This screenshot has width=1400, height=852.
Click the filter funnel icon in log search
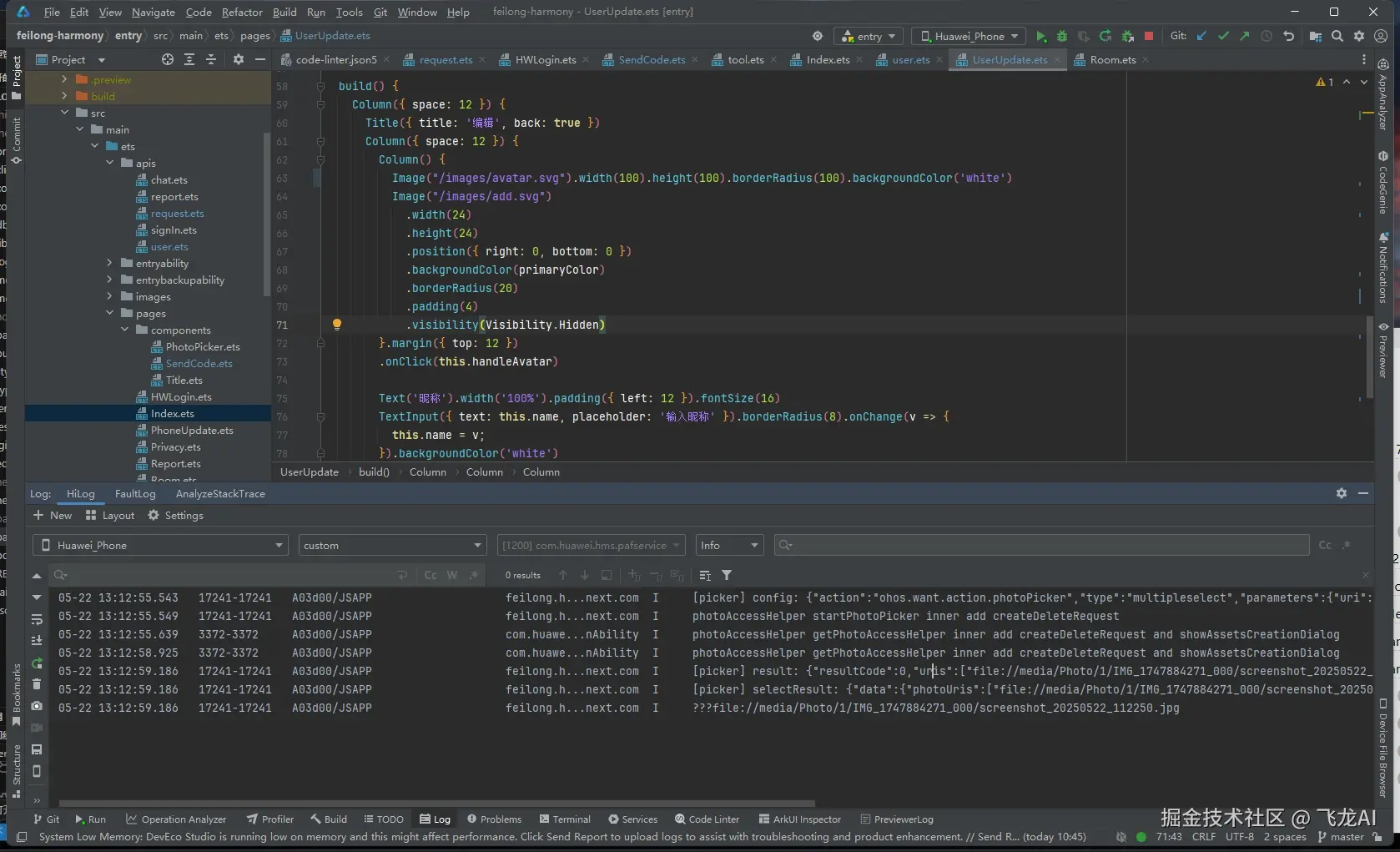pyautogui.click(x=727, y=575)
